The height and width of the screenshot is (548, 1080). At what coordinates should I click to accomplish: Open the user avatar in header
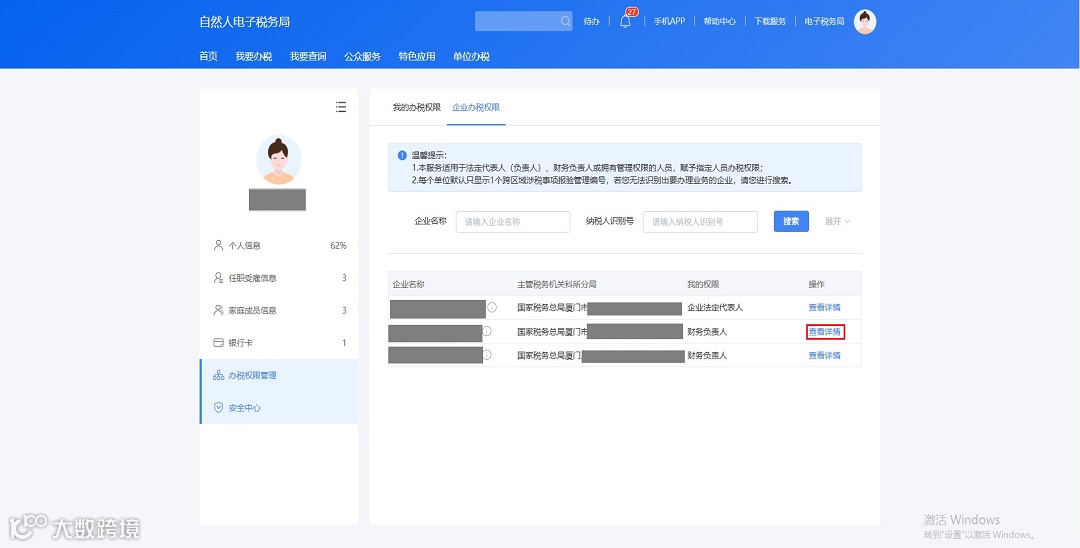coord(865,21)
